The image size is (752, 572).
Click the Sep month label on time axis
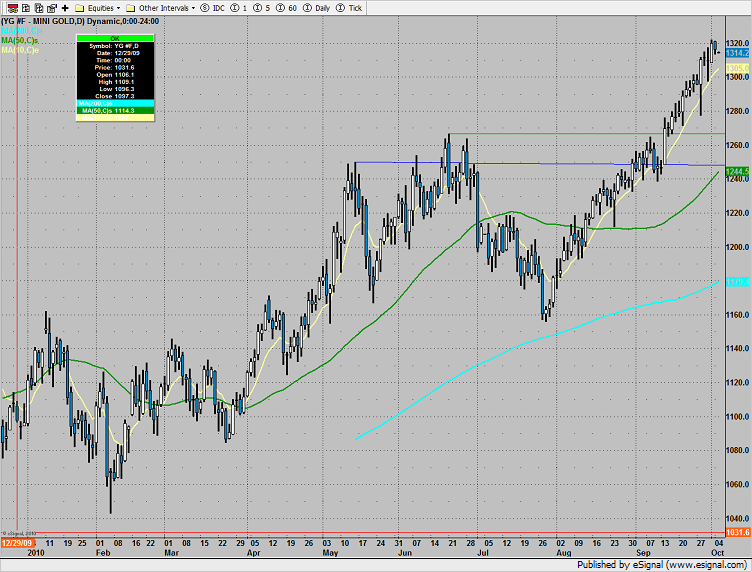(643, 553)
